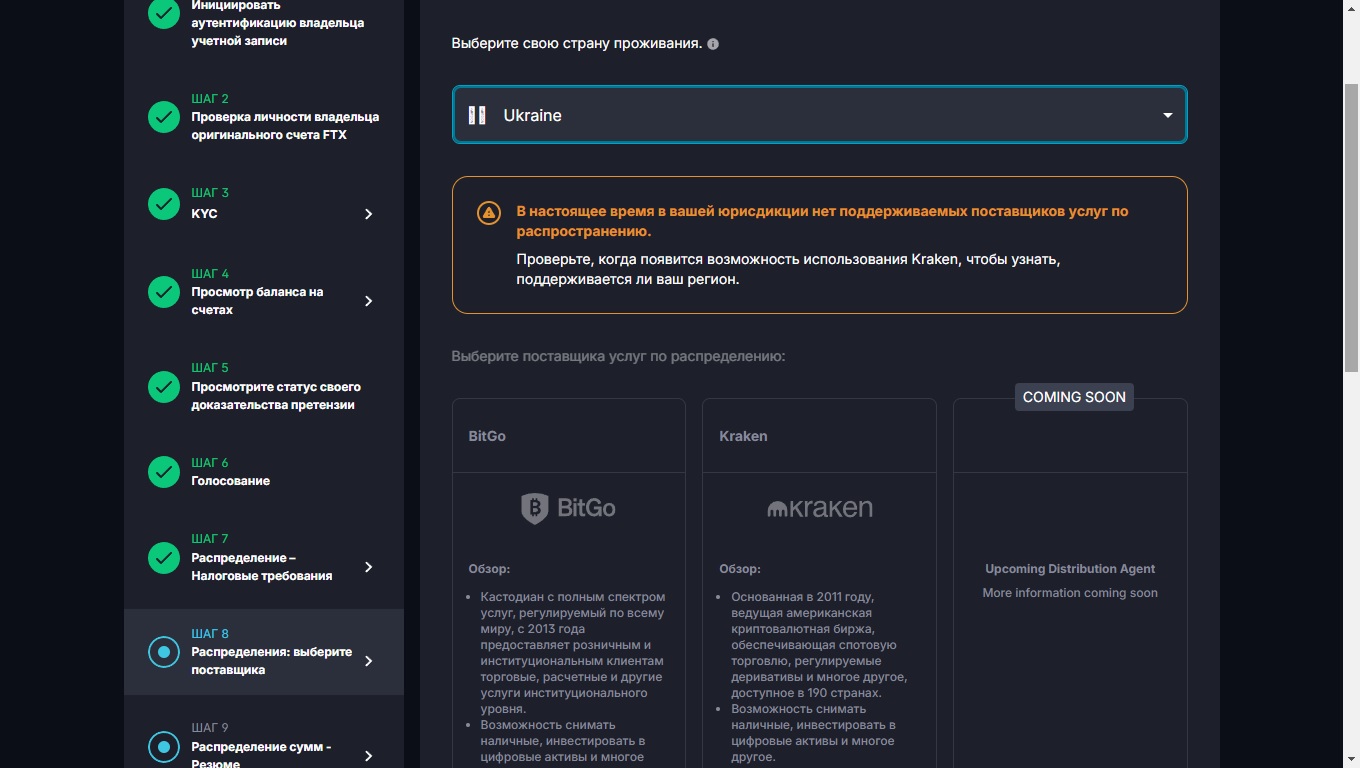The height and width of the screenshot is (768, 1360).
Task: Open step Инициировать аутентификацию владельца учетной записи
Action: [x=278, y=23]
